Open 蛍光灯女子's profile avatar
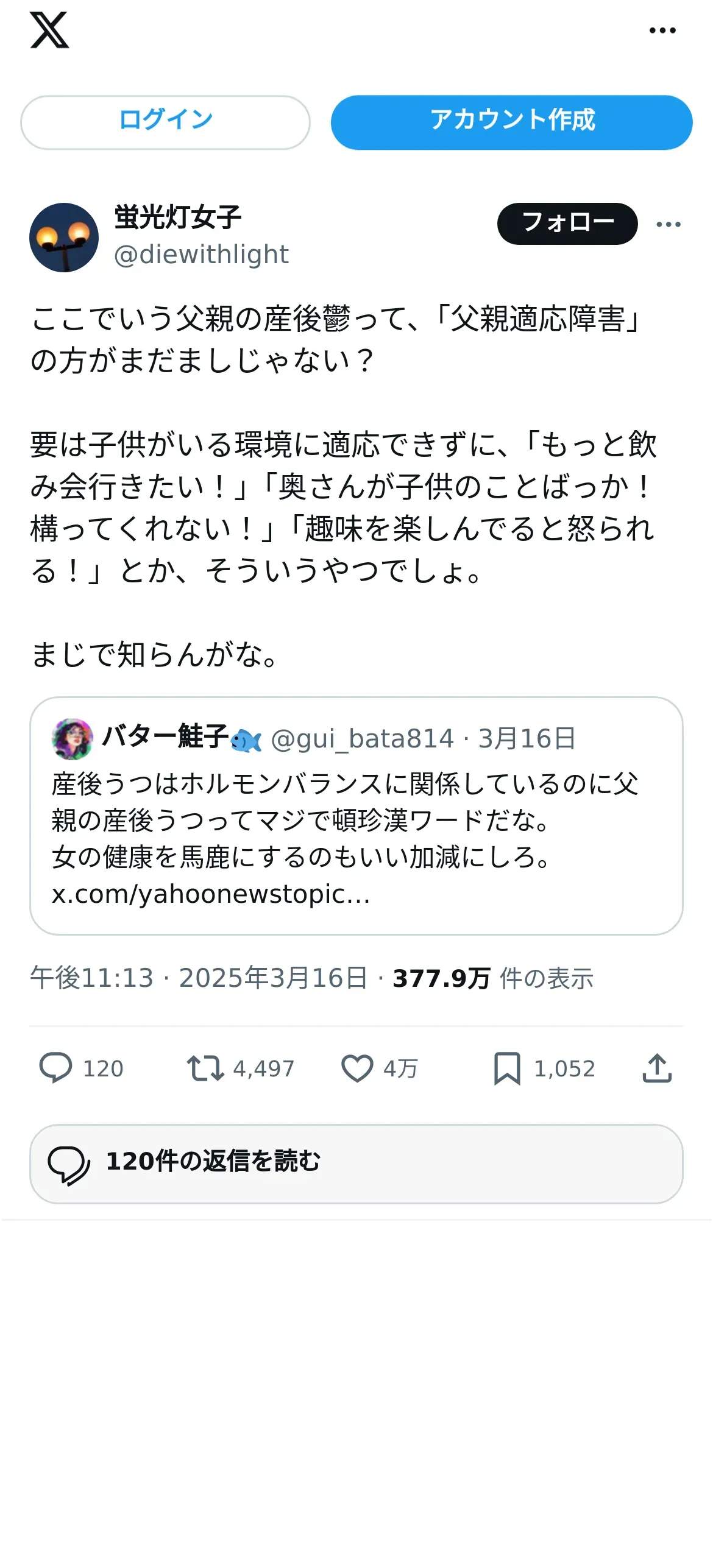The width and height of the screenshot is (713, 1568). point(64,238)
